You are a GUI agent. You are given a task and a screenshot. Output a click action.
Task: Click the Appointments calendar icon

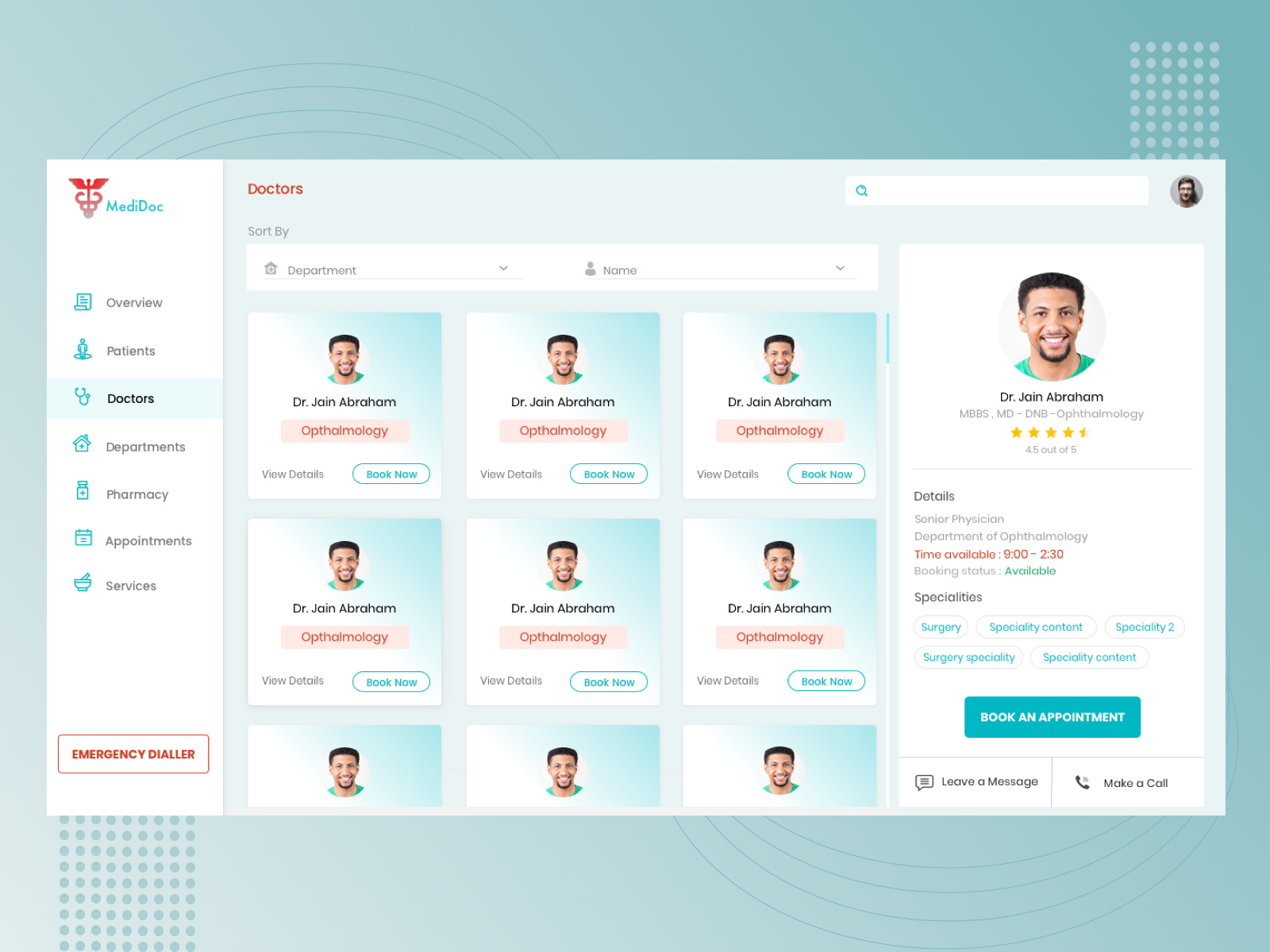pyautogui.click(x=82, y=538)
